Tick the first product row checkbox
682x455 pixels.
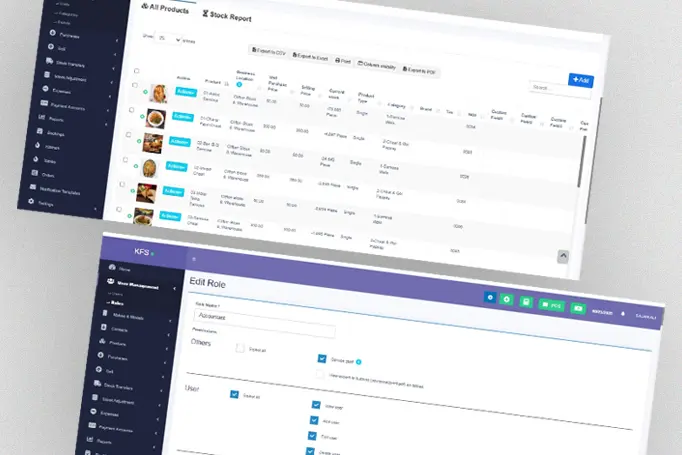tap(135, 86)
